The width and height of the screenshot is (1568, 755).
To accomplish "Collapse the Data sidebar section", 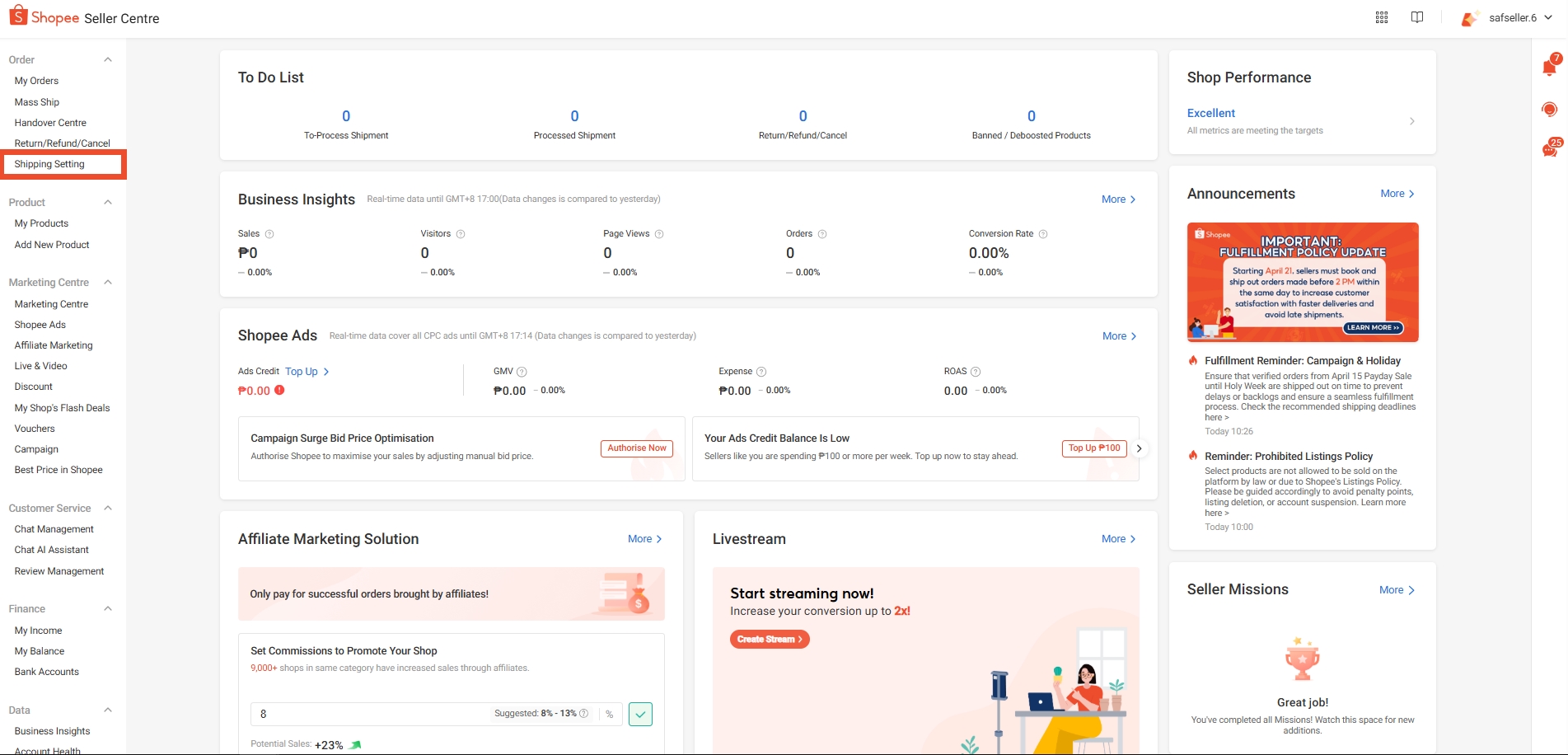I will pyautogui.click(x=108, y=710).
